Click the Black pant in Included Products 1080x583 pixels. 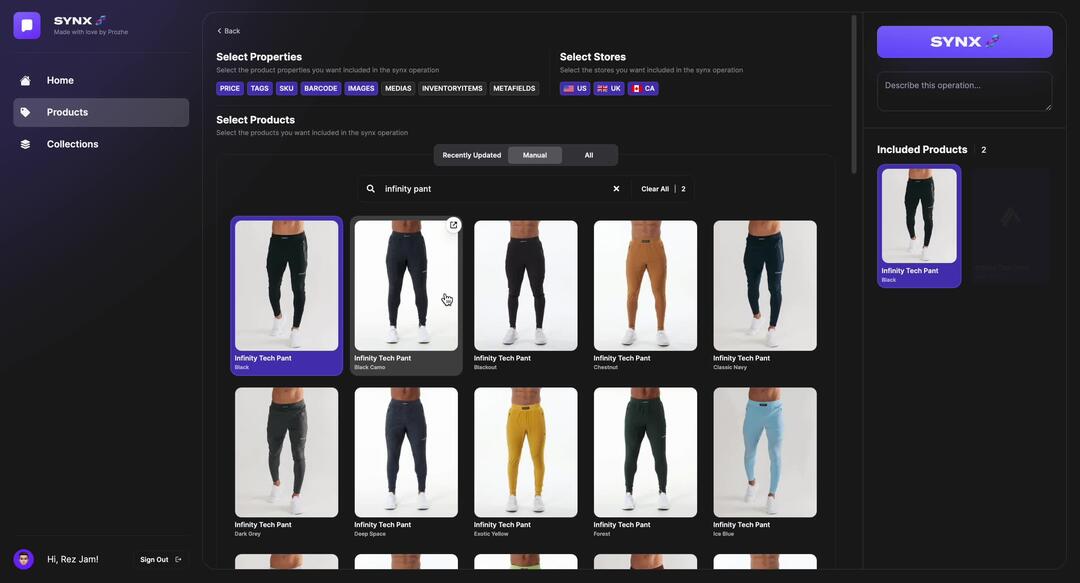919,226
